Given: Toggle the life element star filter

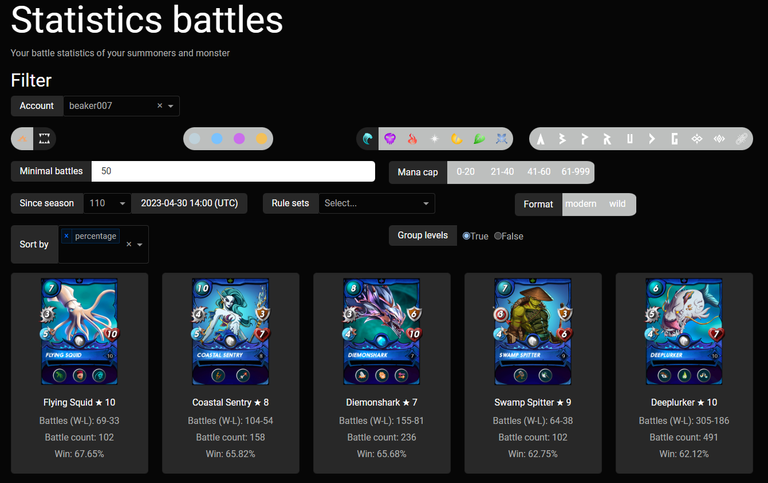Looking at the screenshot, I should point(434,139).
